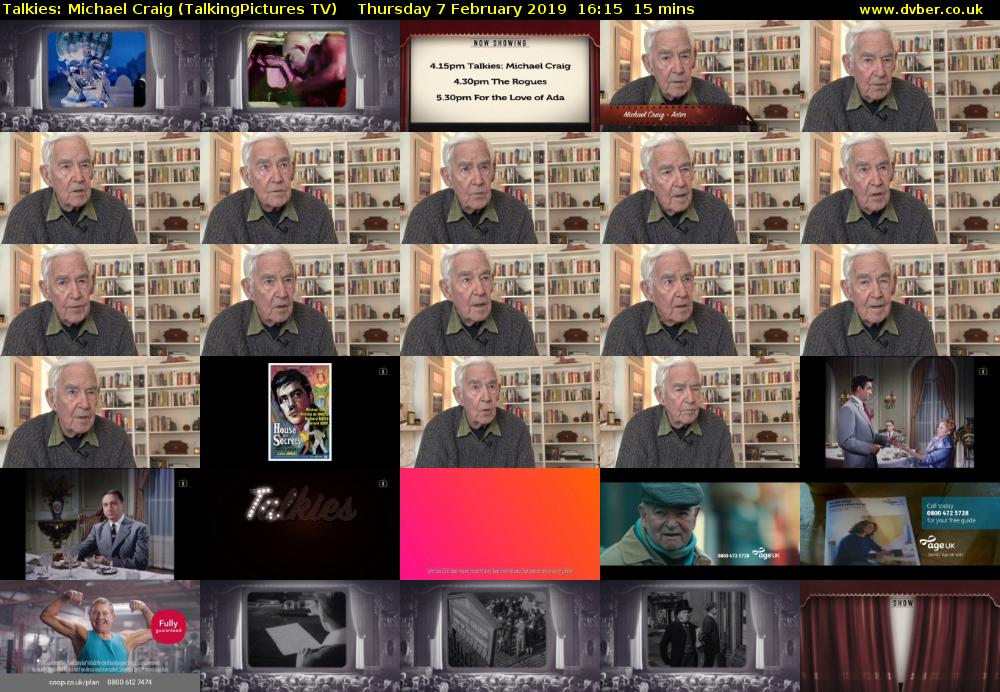Open the Age UK Call today brochure thumbnail
Image resolution: width=1000 pixels, height=692 pixels.
(x=900, y=524)
